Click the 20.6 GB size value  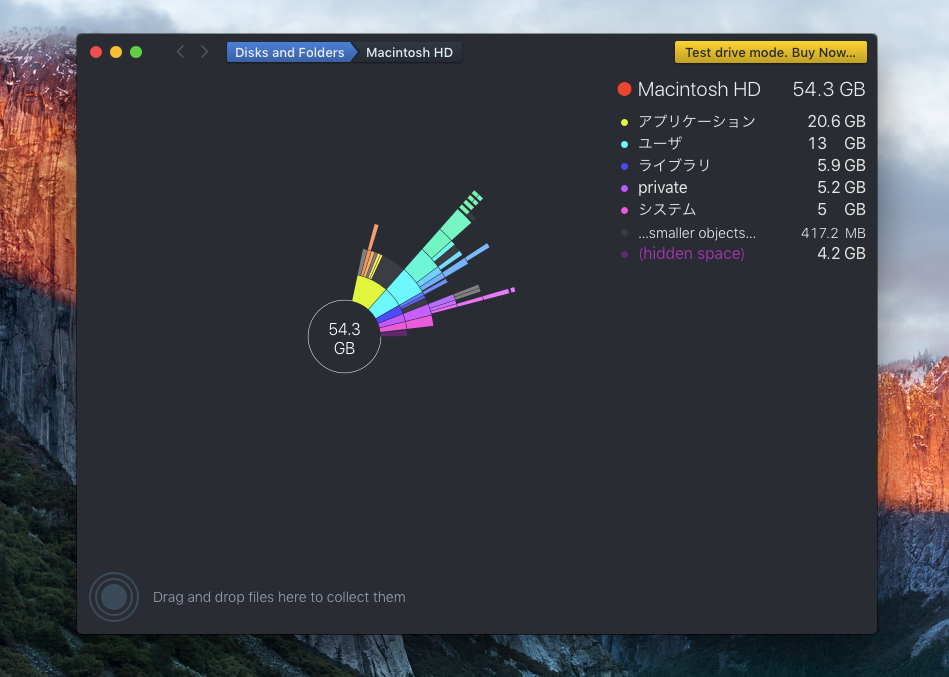836,121
